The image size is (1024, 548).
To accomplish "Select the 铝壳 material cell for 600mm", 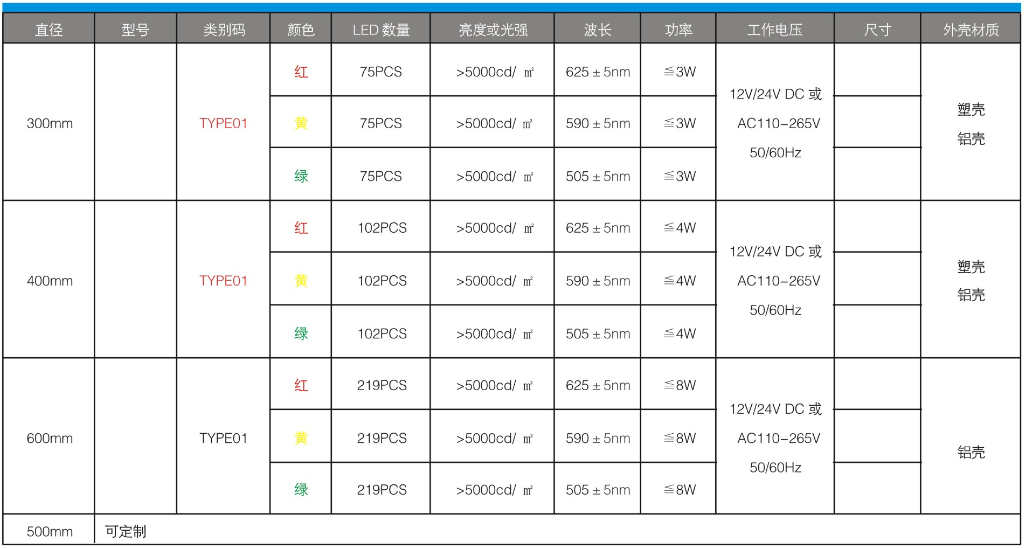I will [x=971, y=452].
